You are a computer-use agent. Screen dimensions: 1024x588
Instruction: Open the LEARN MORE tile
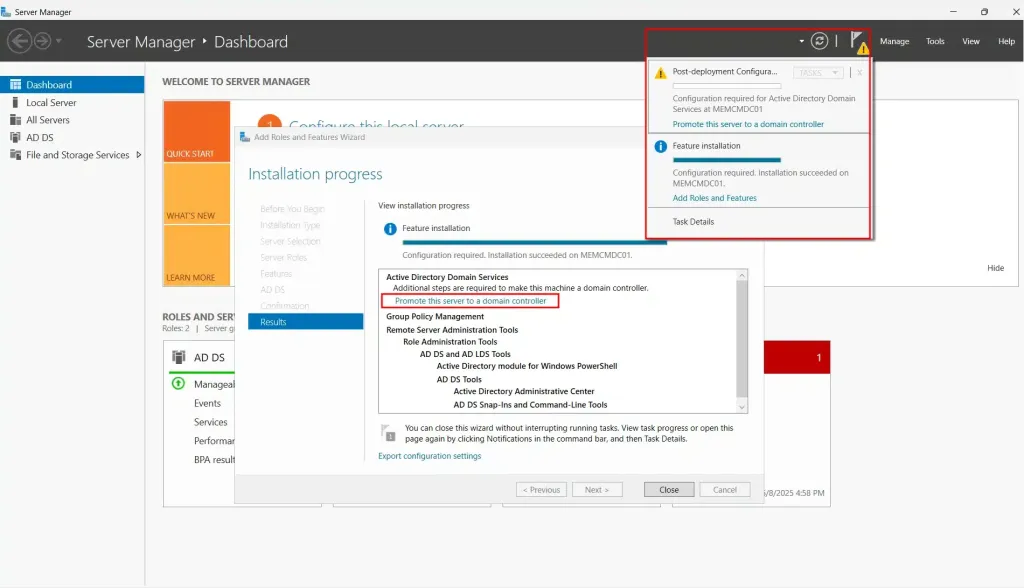pyautogui.click(x=197, y=255)
